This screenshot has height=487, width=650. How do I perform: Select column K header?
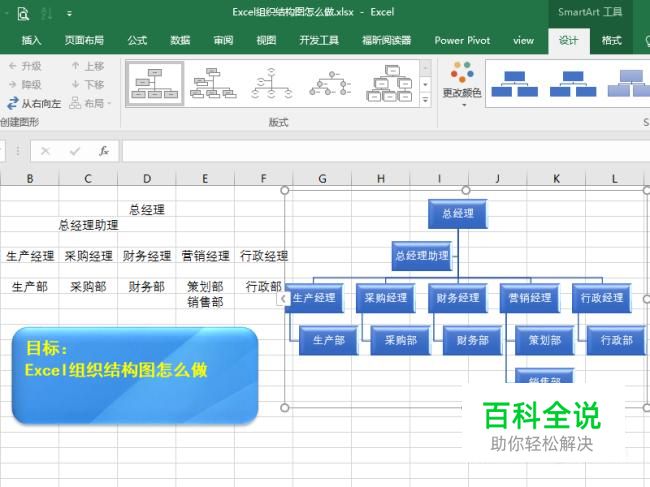point(556,179)
